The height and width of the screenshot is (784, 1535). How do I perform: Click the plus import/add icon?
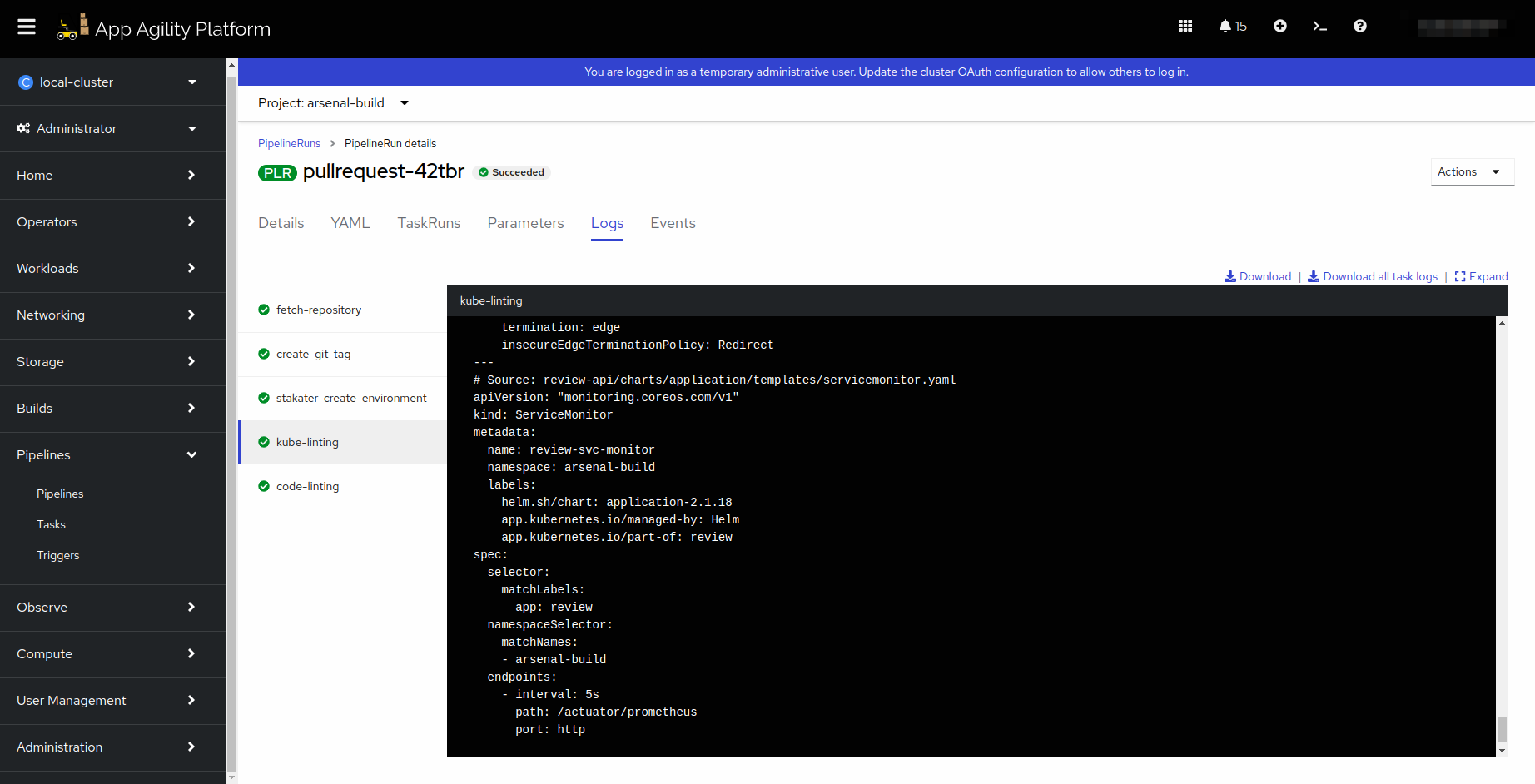[x=1279, y=27]
